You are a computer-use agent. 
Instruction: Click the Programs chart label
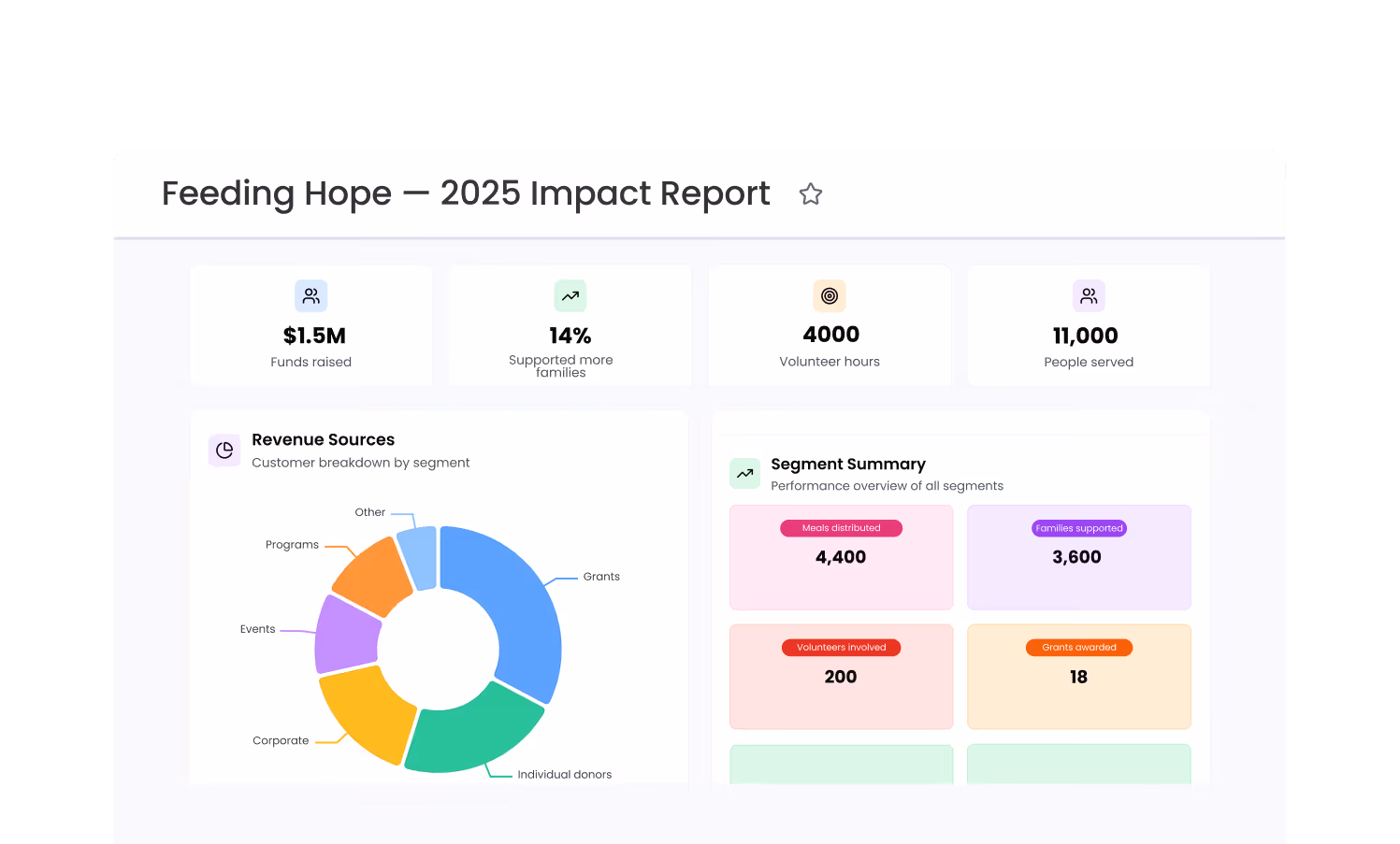click(292, 545)
